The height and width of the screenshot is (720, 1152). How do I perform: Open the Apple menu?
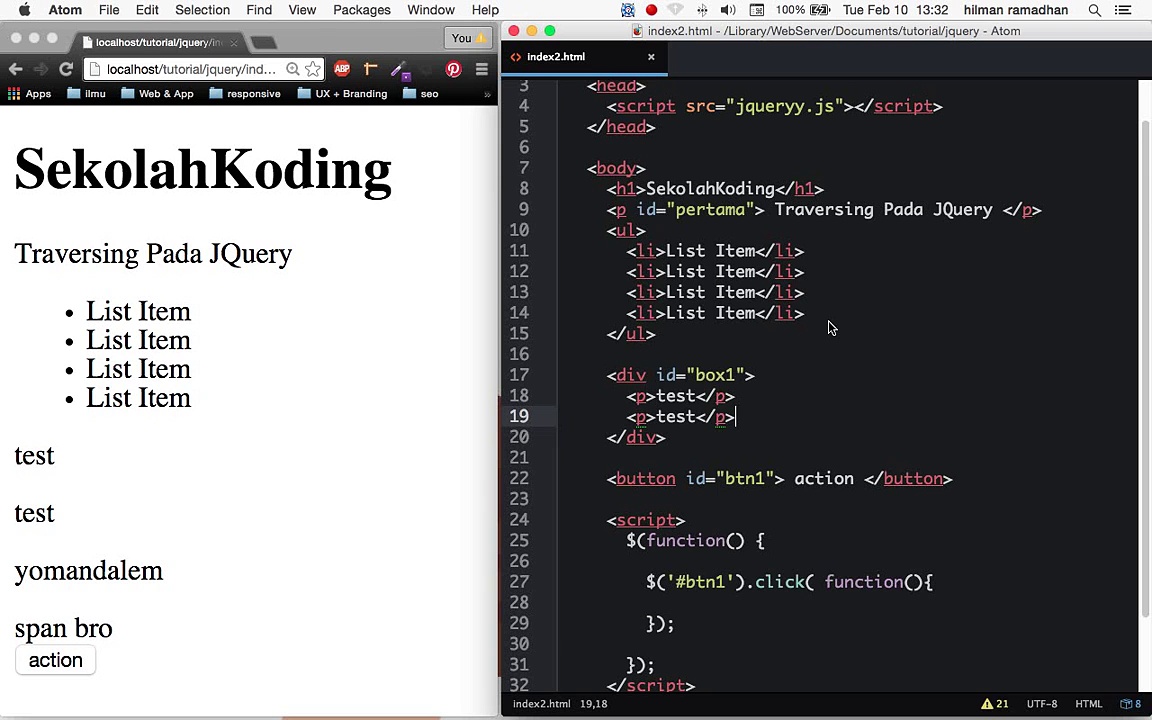tap(24, 10)
